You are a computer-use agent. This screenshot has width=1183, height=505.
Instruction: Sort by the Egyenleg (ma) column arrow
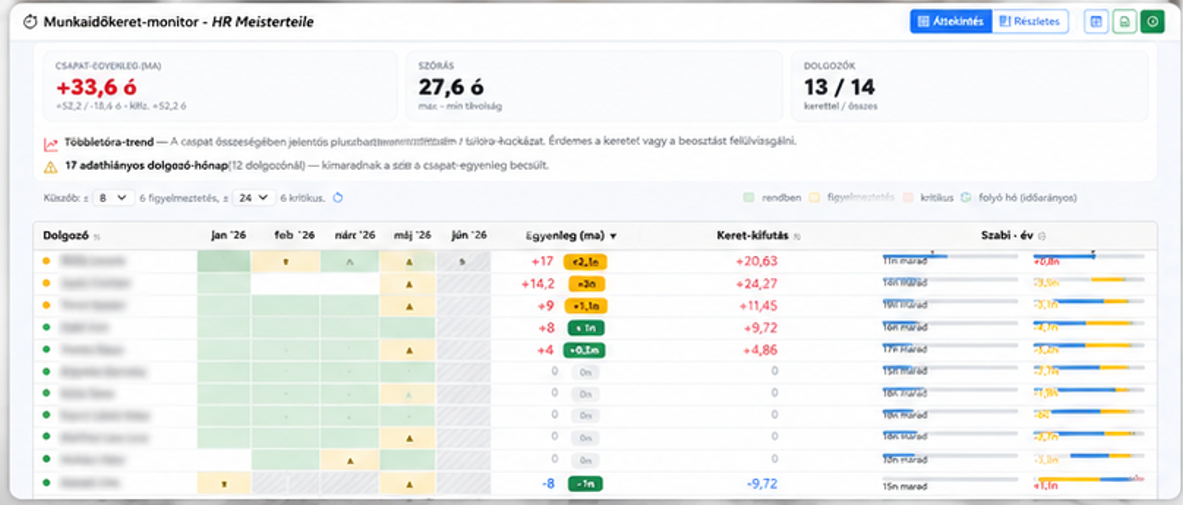613,236
